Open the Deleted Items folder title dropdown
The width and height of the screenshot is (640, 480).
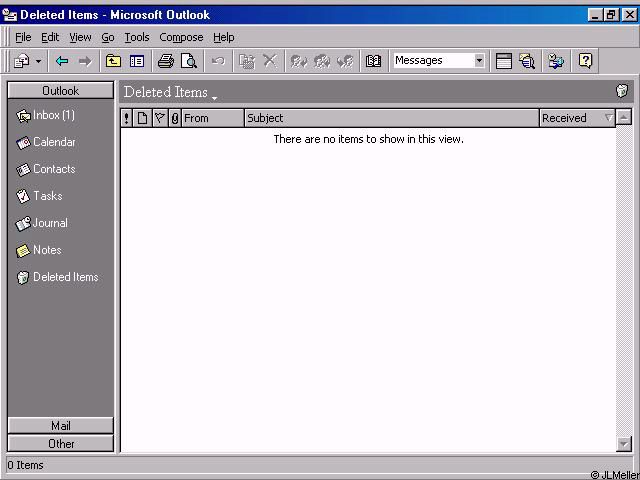pos(214,96)
